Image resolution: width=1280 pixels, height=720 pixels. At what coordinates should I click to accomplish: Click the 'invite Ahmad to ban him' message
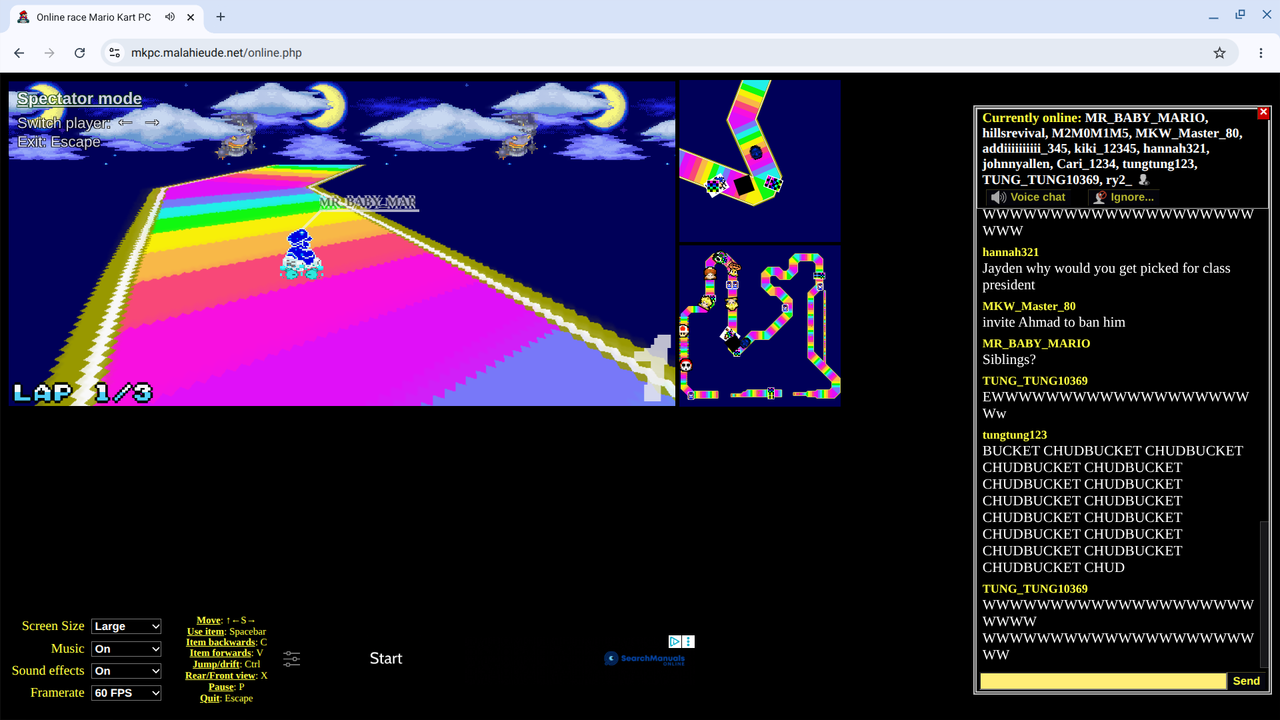pos(1054,322)
